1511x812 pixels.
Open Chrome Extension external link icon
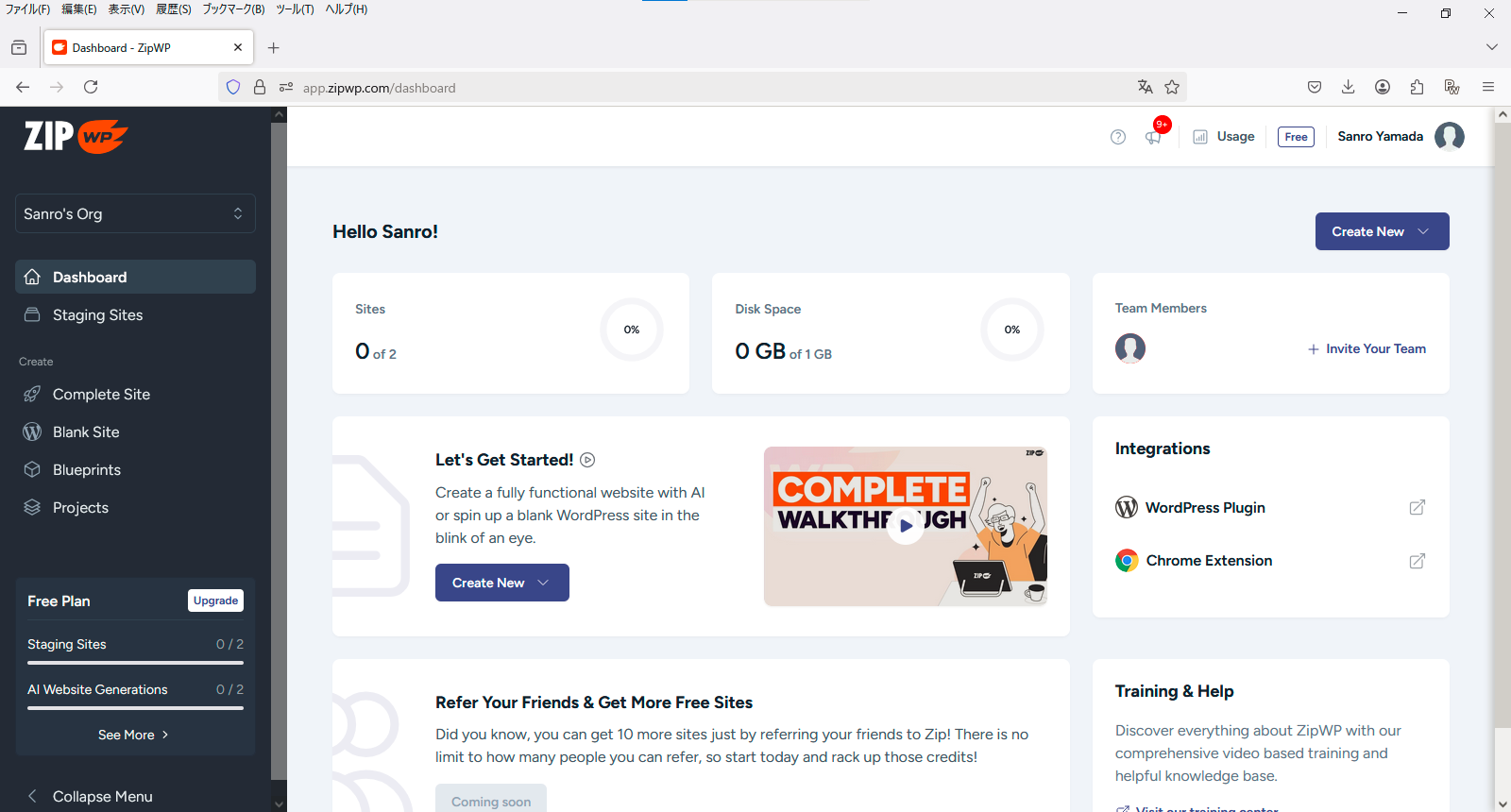[x=1417, y=561]
